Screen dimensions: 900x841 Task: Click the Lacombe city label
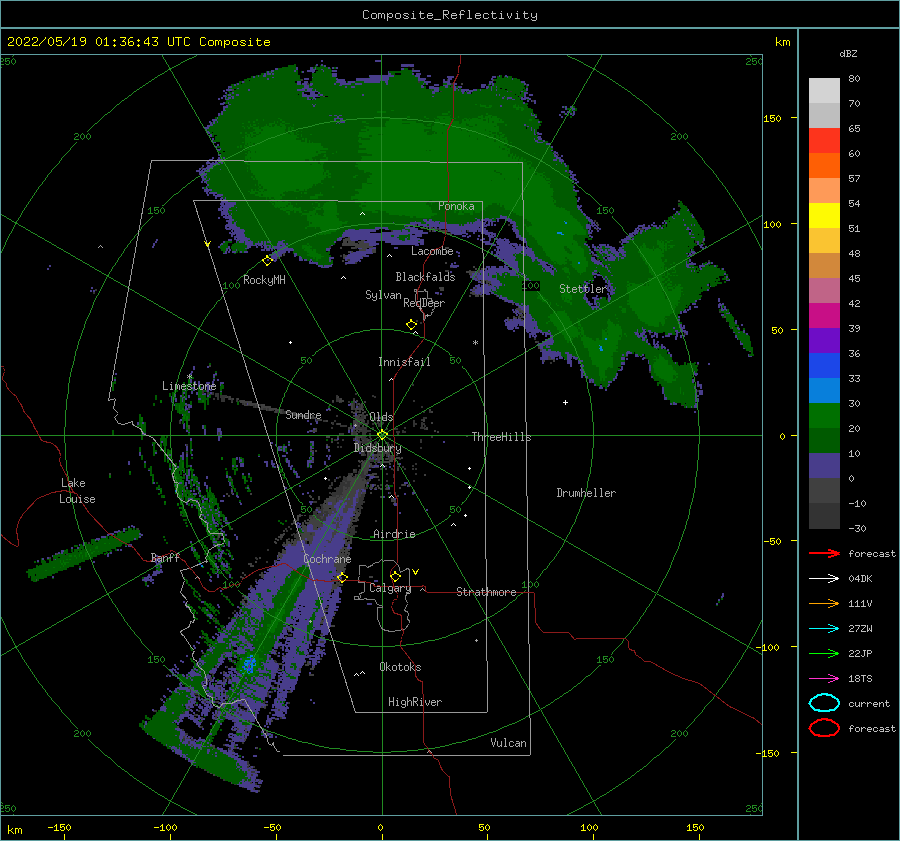[432, 251]
